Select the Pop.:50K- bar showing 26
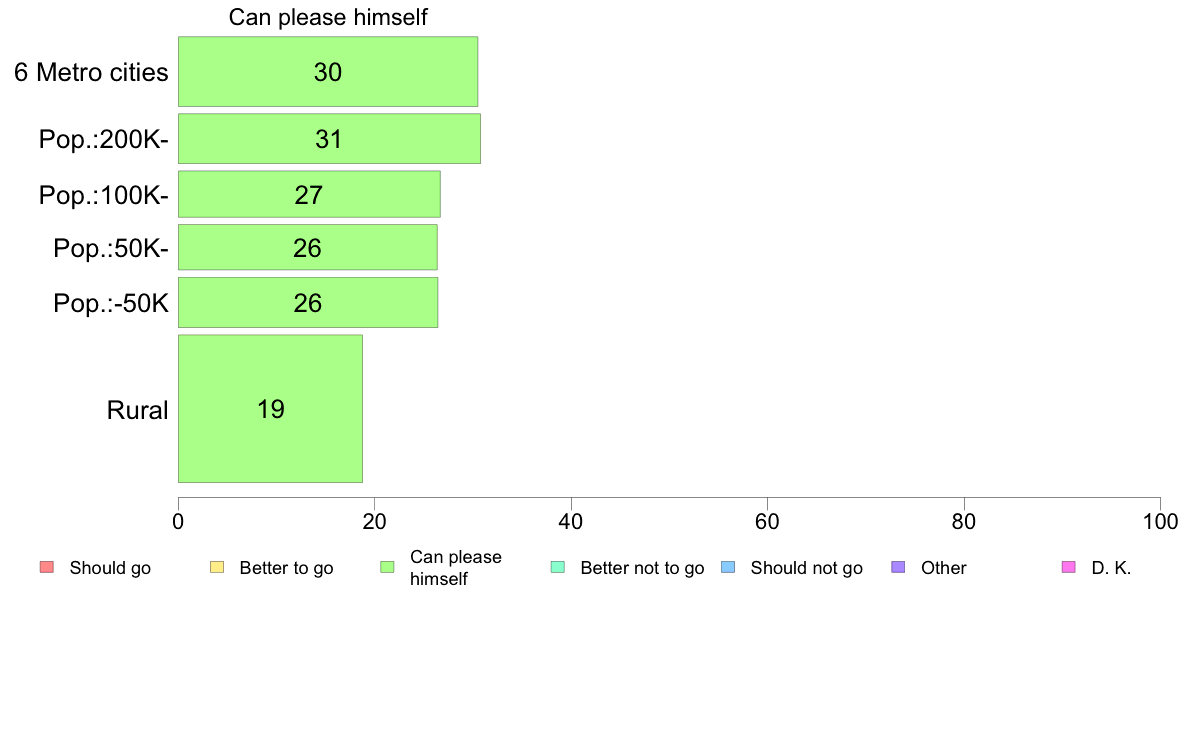This screenshot has width=1188, height=736. 308,247
